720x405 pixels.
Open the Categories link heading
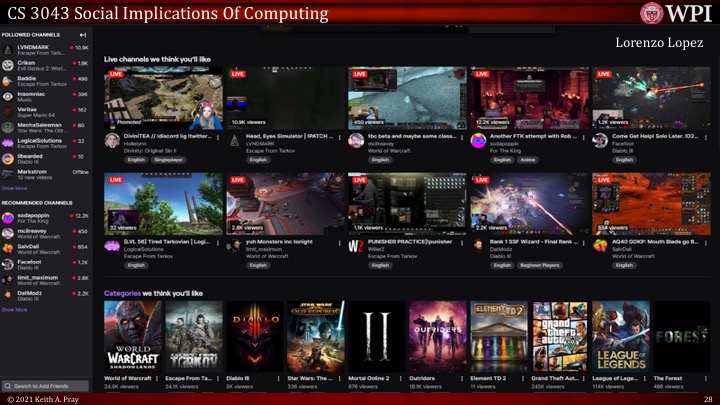(122, 293)
